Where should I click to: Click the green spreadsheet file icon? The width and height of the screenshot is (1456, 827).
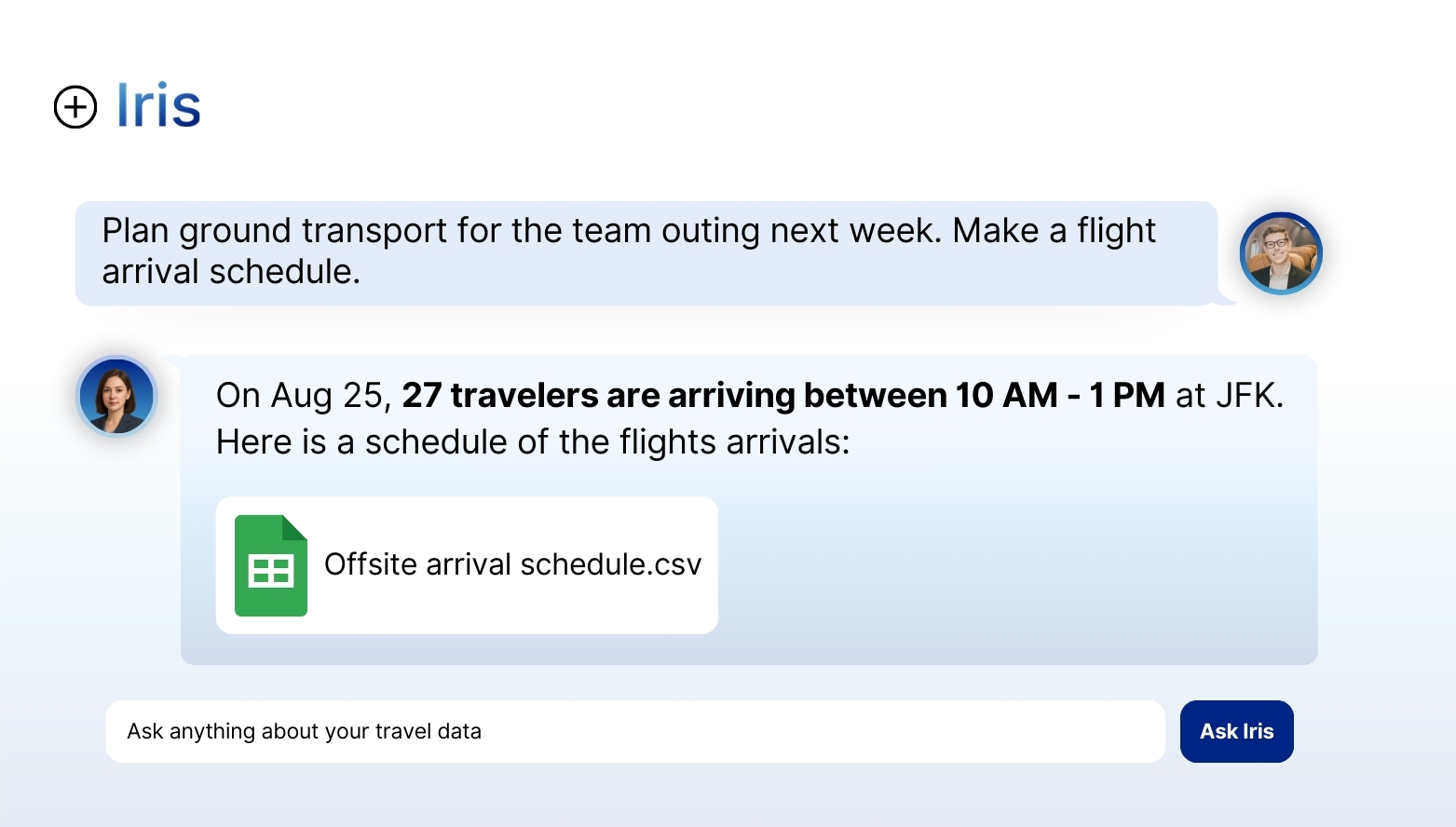271,565
